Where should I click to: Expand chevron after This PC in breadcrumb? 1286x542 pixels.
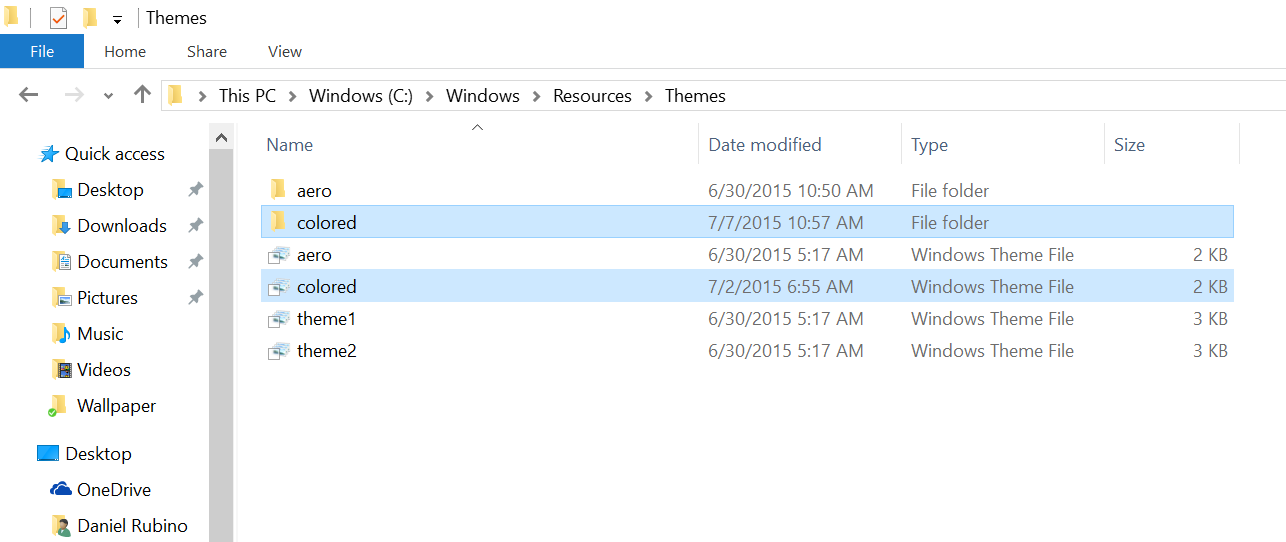point(293,96)
